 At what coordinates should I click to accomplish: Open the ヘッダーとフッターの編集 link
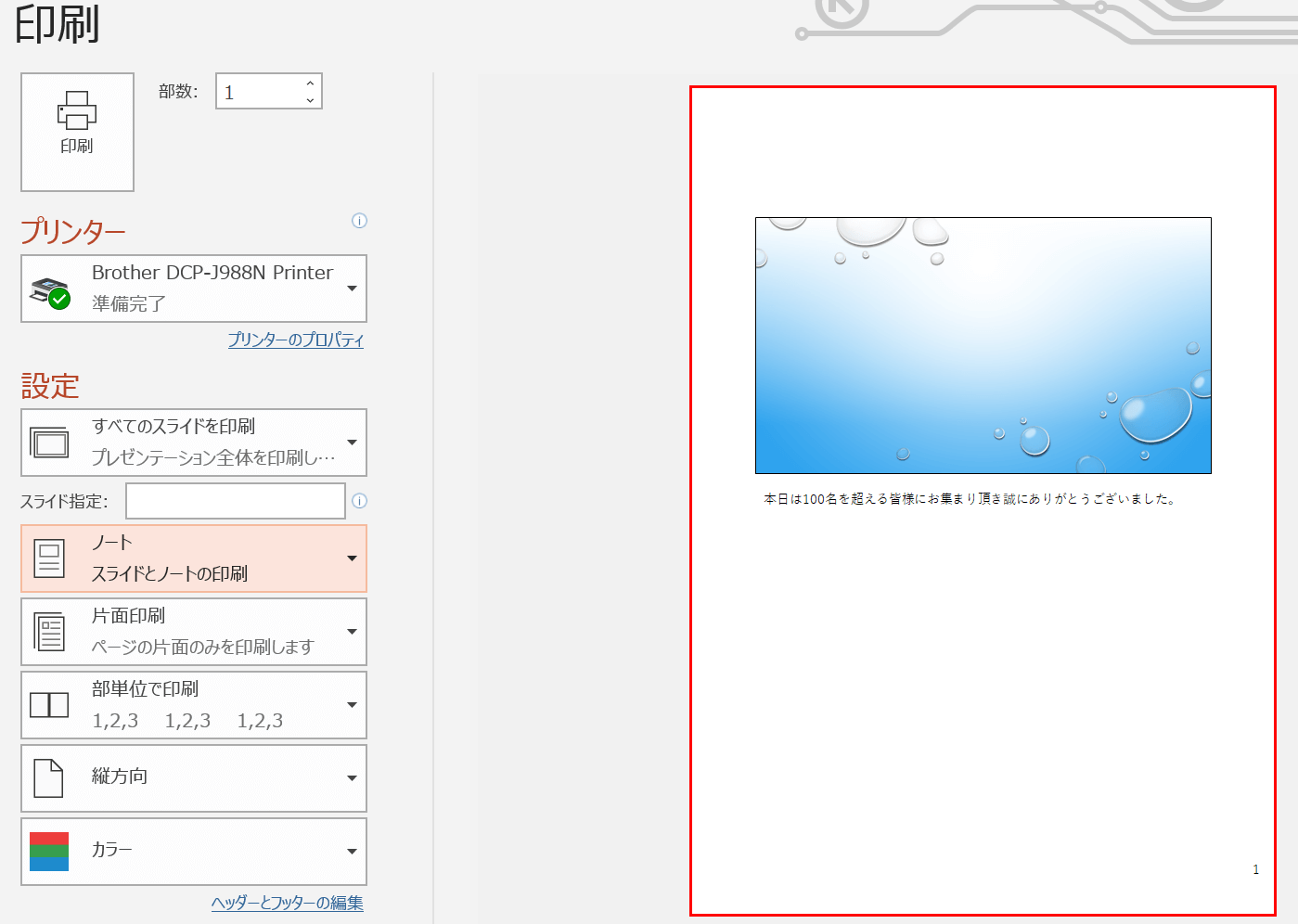288,903
